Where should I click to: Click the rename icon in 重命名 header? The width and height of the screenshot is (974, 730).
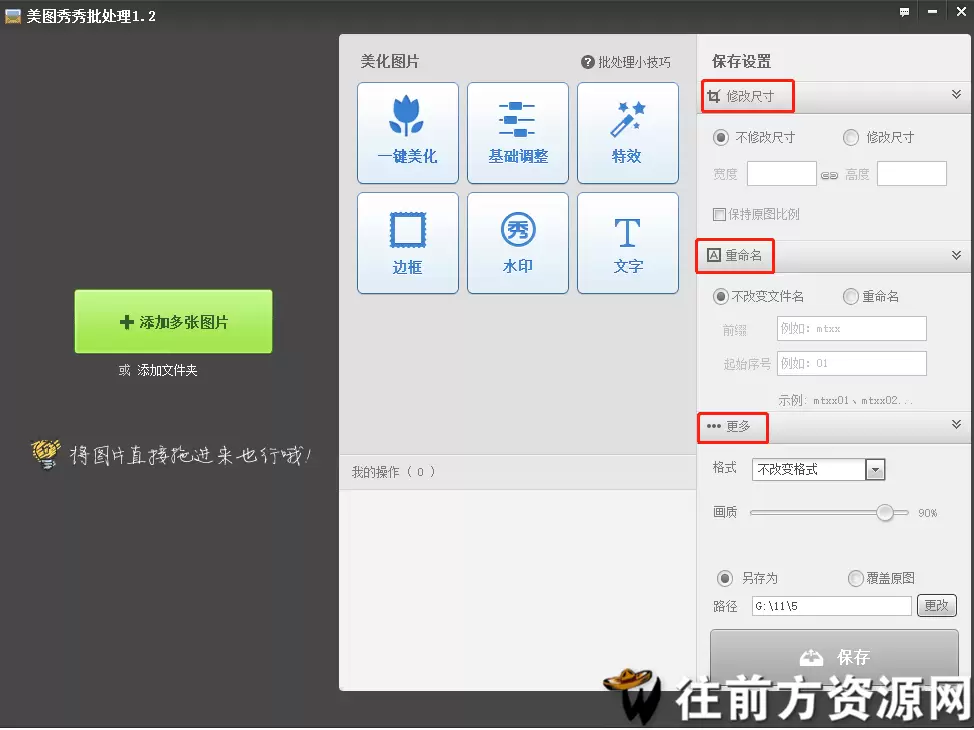pyautogui.click(x=714, y=255)
